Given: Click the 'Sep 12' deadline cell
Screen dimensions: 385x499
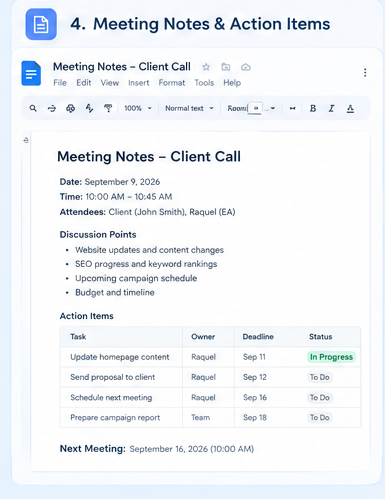Looking at the screenshot, I should (x=255, y=377).
